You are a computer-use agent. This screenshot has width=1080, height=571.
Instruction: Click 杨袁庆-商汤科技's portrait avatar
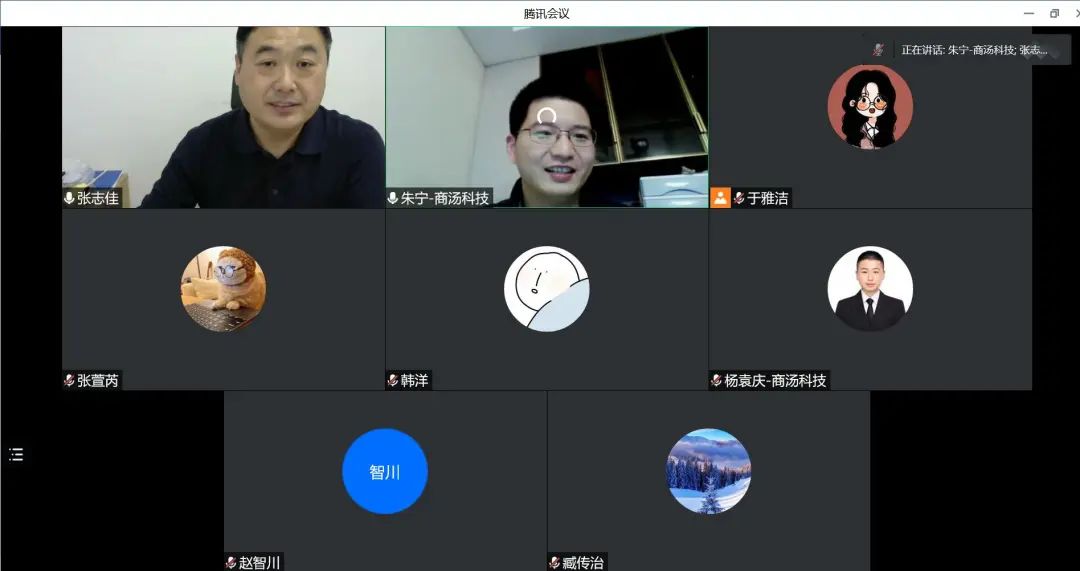[870, 289]
